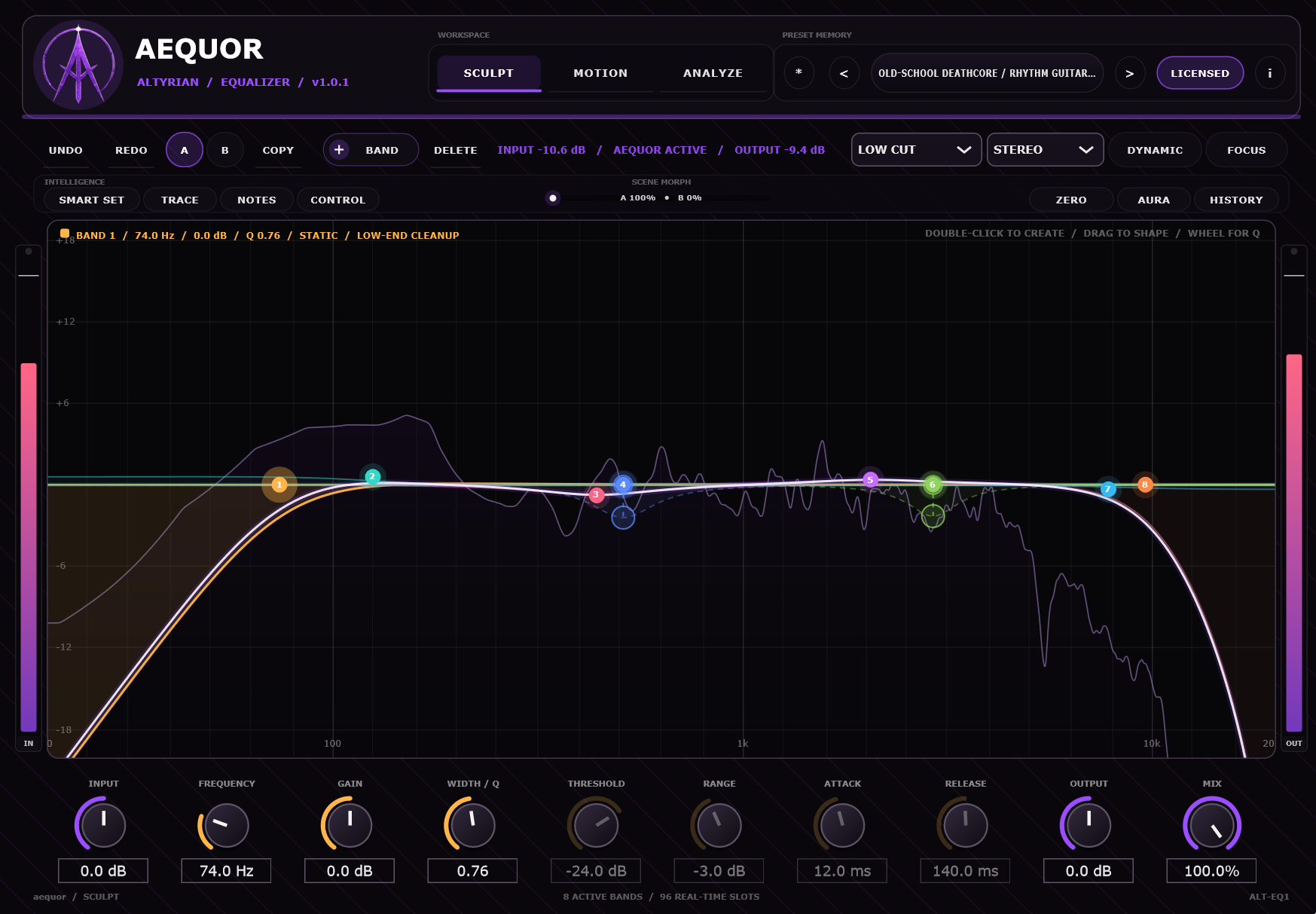The height and width of the screenshot is (914, 1316).
Task: Open the info 'i' button
Action: [x=1270, y=73]
